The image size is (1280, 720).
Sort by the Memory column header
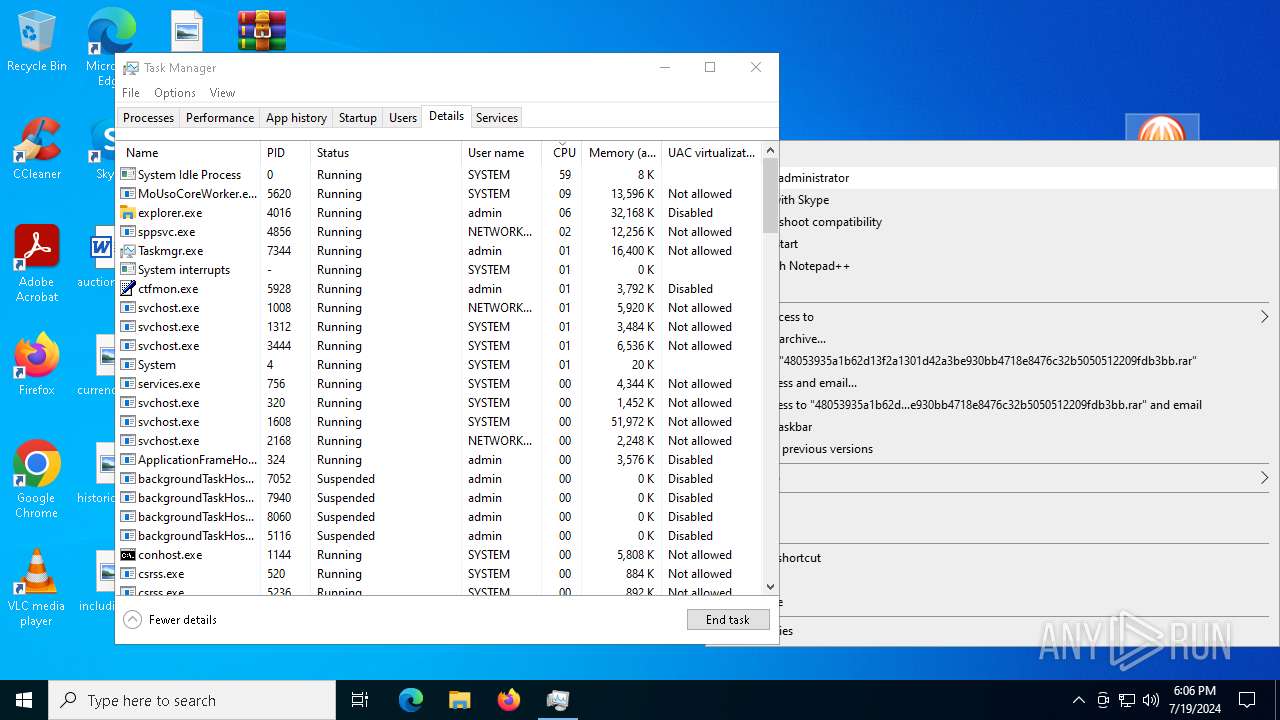pos(621,153)
